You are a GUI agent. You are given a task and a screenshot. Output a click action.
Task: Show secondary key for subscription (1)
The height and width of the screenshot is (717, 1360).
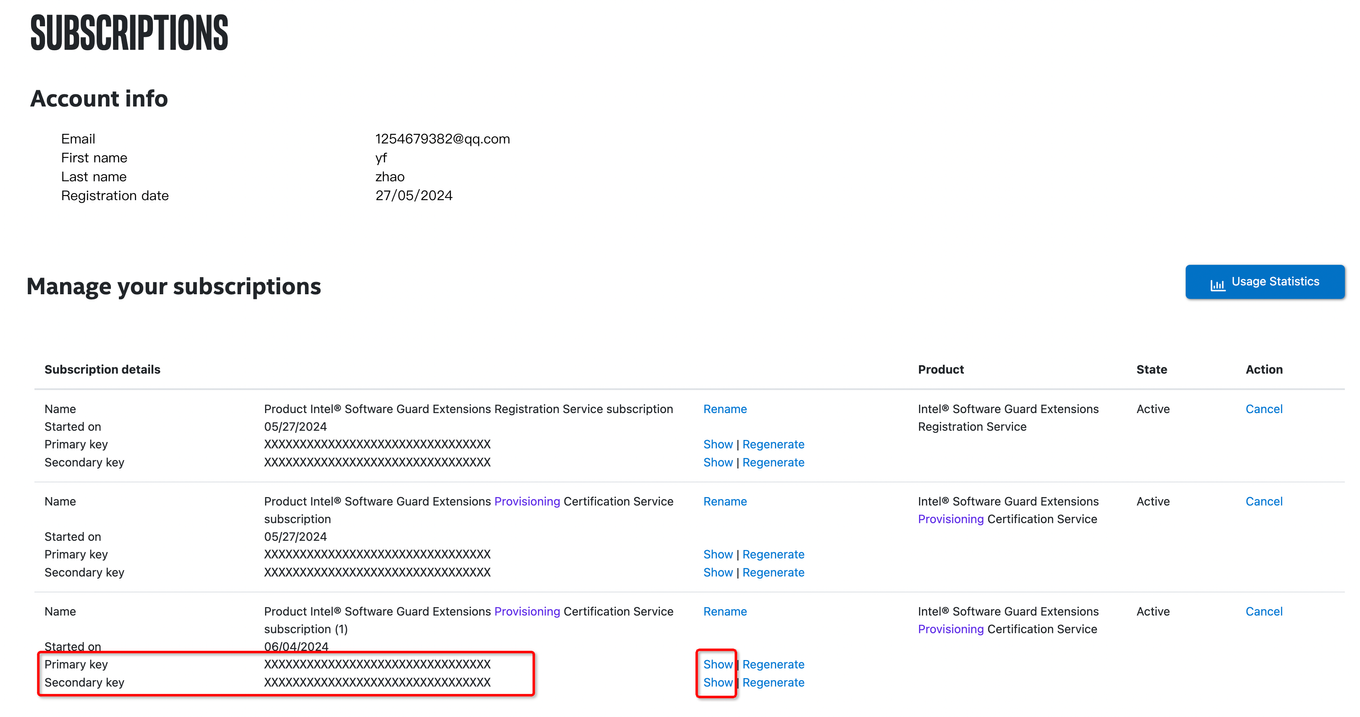coord(718,683)
